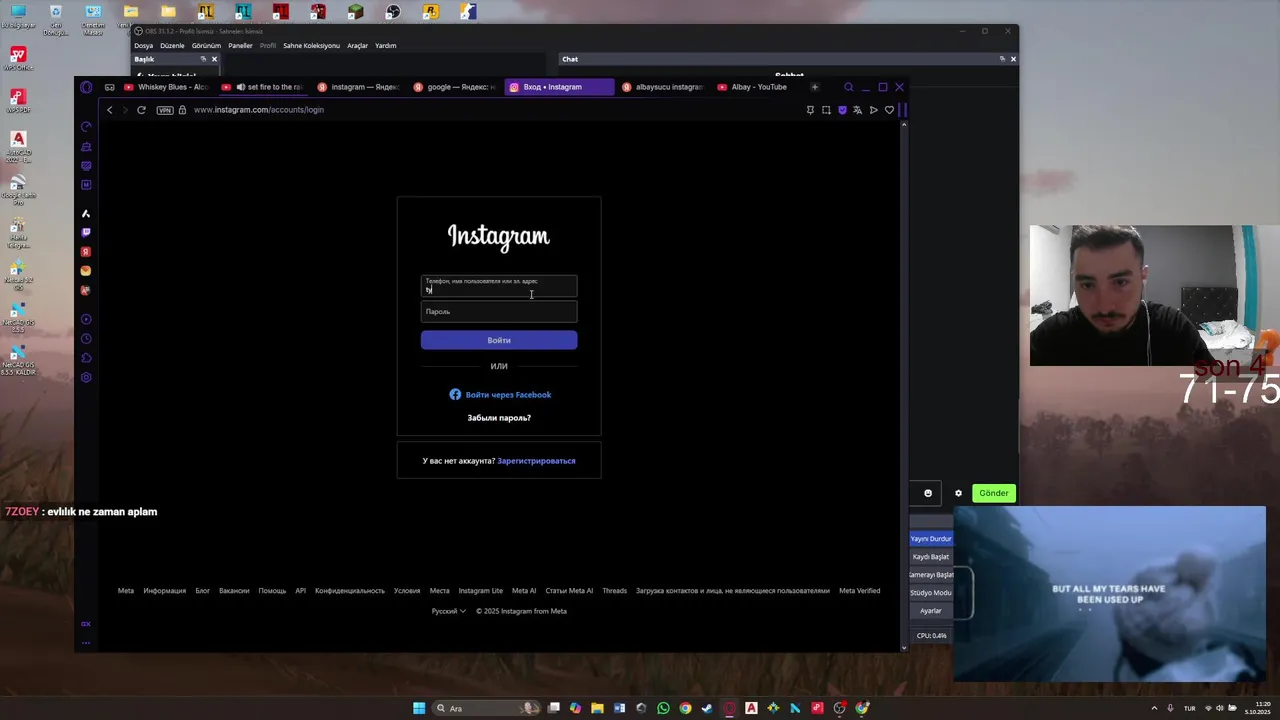Add page to bookmarks with heart icon
The image size is (1280, 720).
(889, 110)
